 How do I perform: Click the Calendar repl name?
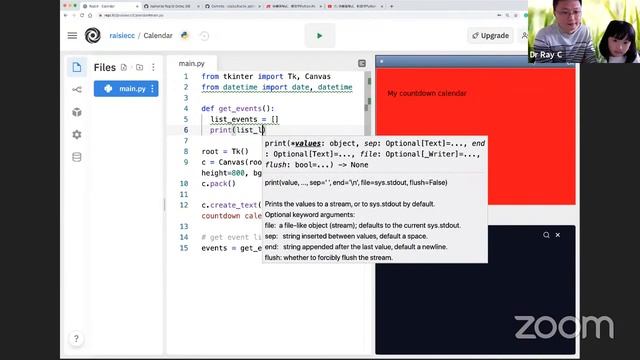click(158, 36)
